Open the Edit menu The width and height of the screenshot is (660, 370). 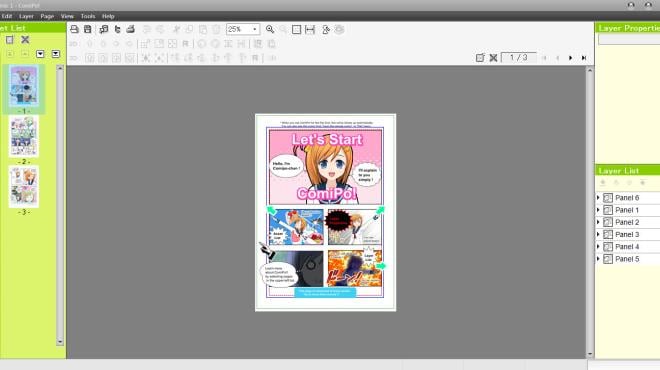click(7, 16)
